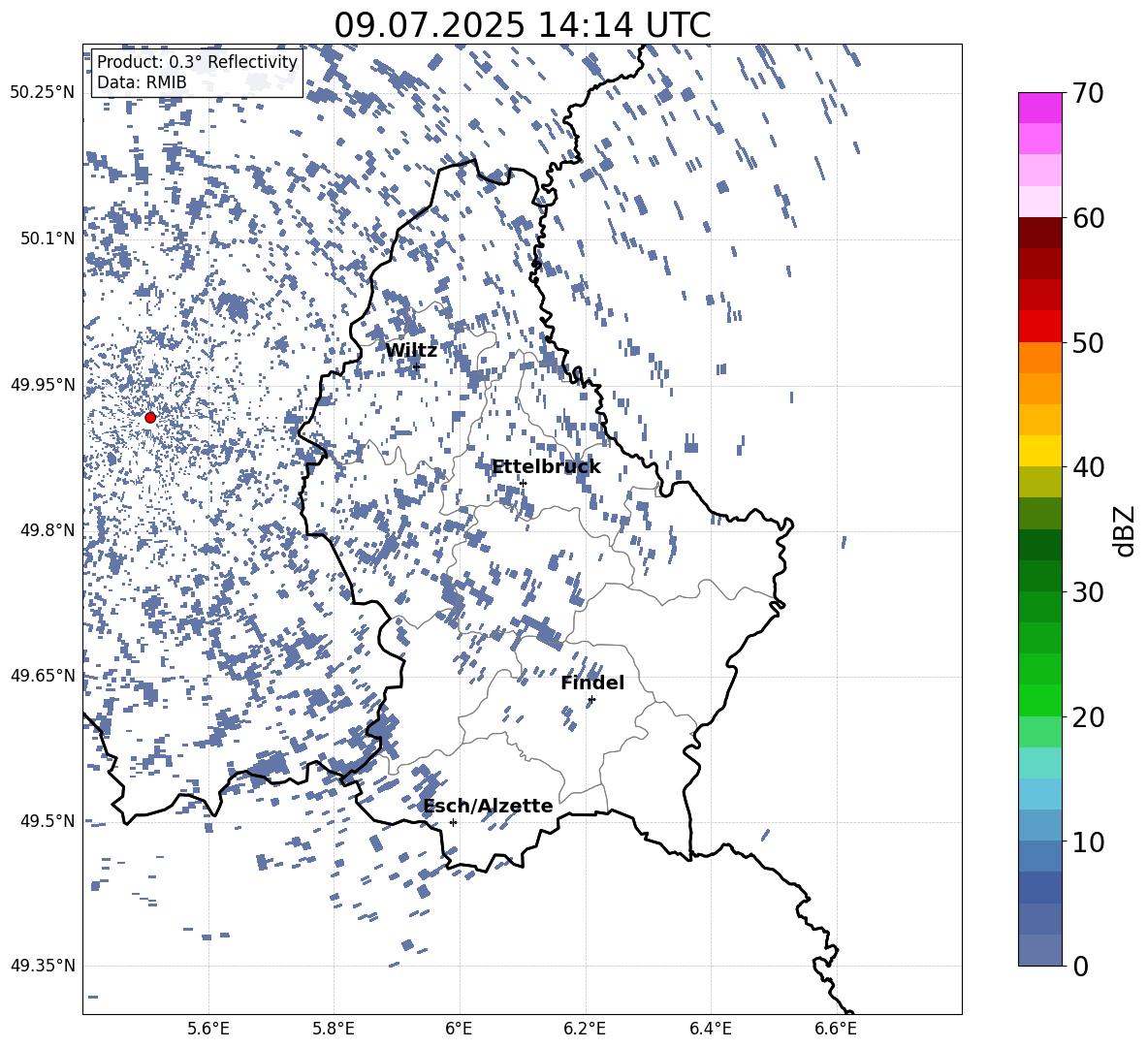The image size is (1148, 1048).
Task: Click the dark red swatch below 60 dBZ
Action: (x=1040, y=233)
